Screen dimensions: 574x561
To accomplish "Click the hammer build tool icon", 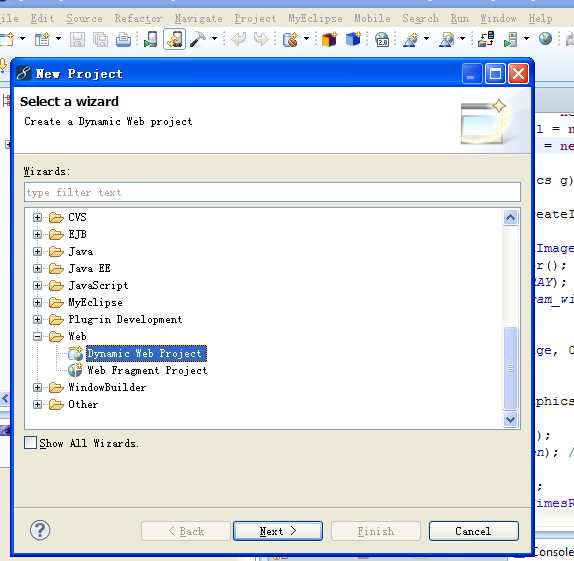I will pyautogui.click(x=198, y=39).
